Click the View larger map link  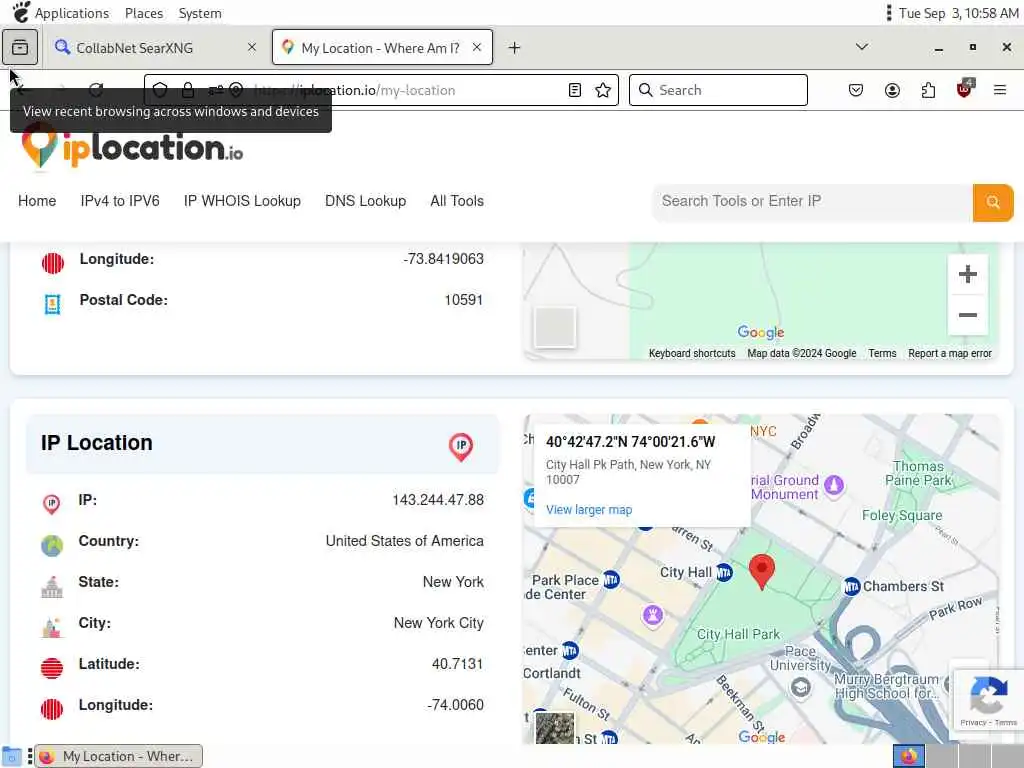pyautogui.click(x=589, y=510)
